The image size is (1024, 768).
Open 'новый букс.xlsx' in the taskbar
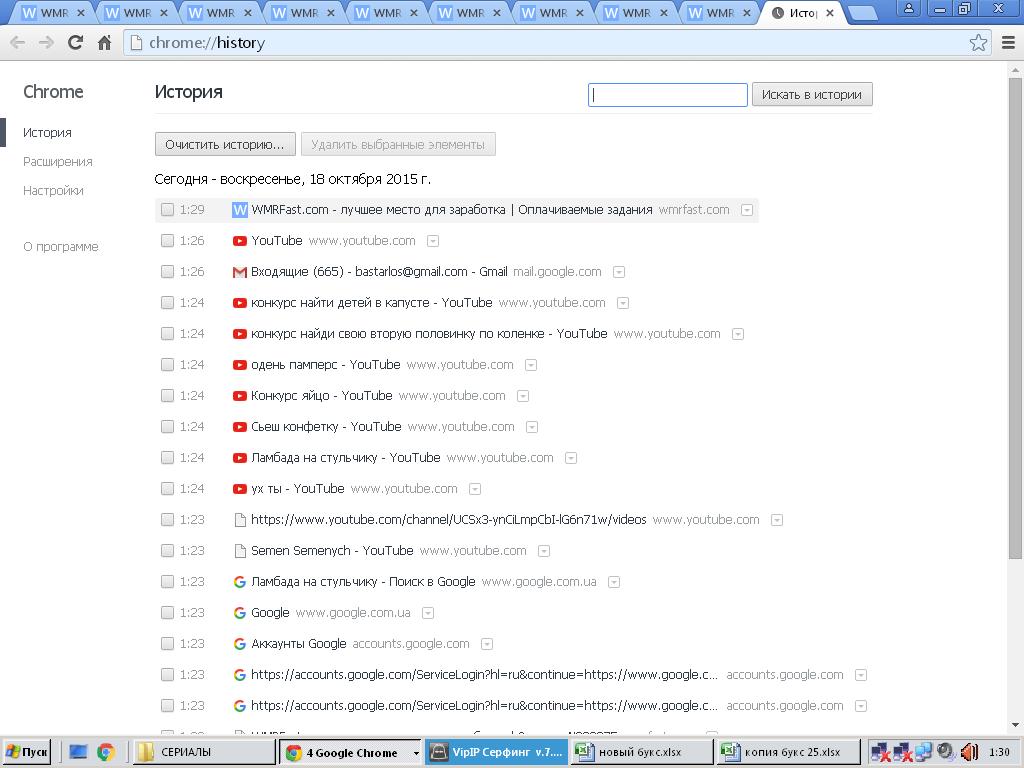pyautogui.click(x=641, y=752)
